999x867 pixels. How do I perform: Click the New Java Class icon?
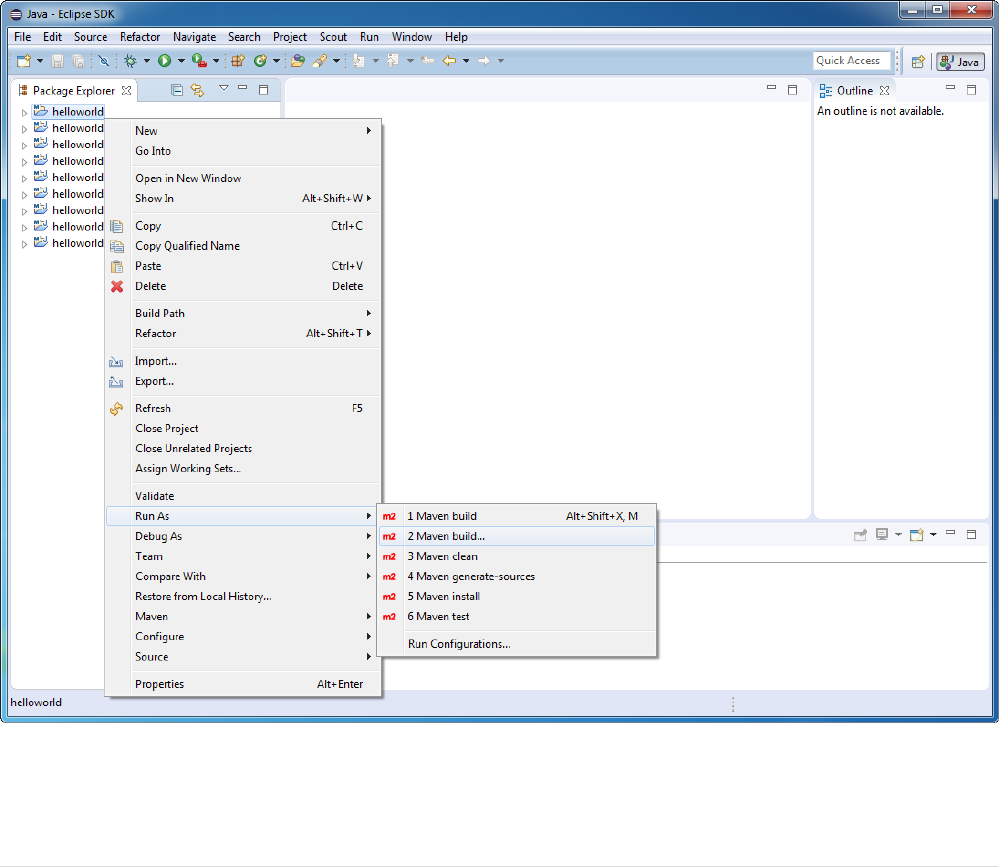point(260,61)
